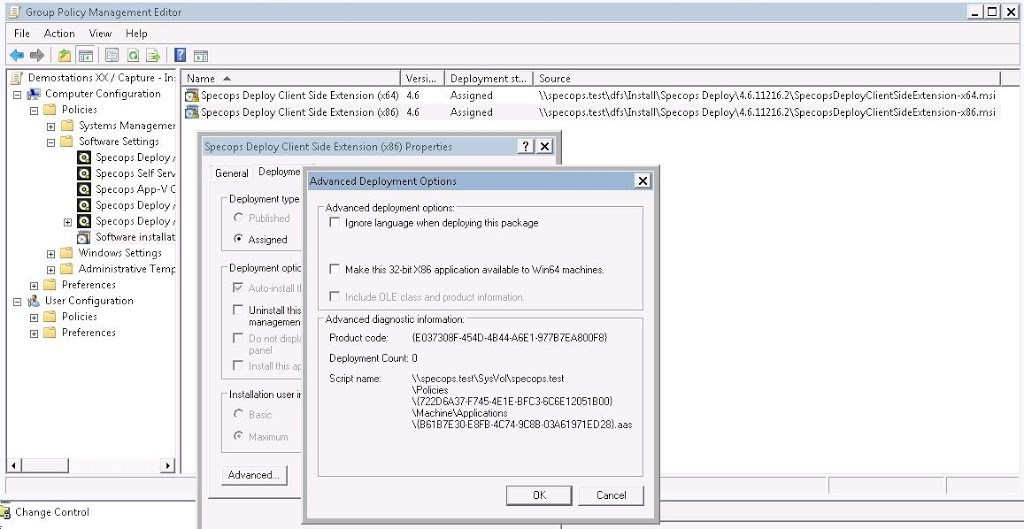Click the Deployment state column header
Screen dimensions: 1024x529
488,78
